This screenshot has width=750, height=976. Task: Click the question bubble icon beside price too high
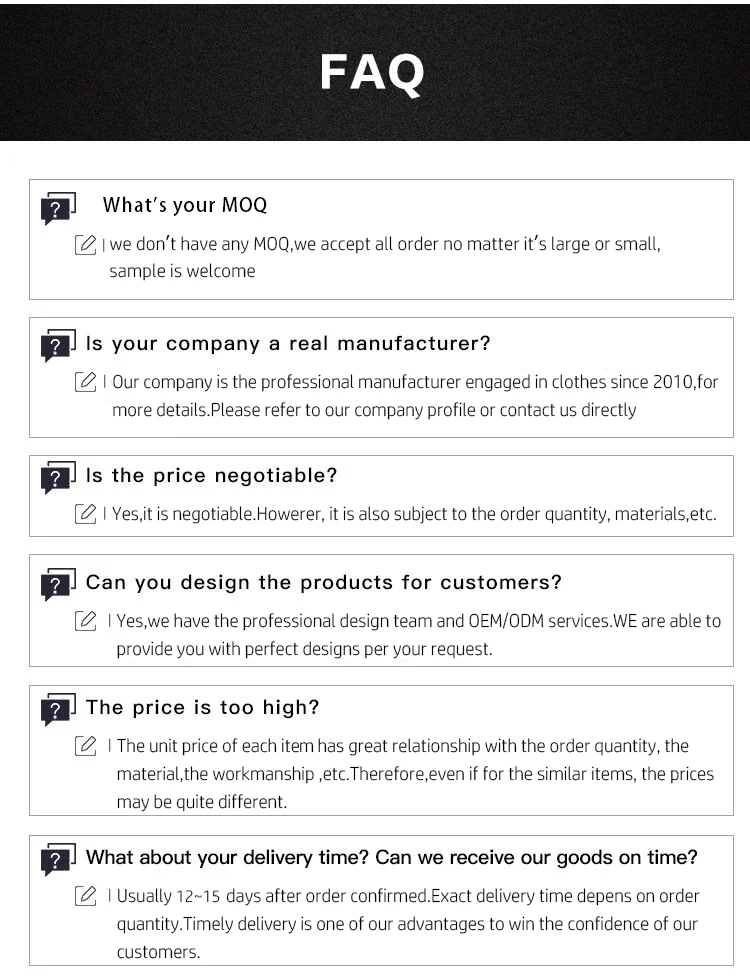[x=59, y=710]
